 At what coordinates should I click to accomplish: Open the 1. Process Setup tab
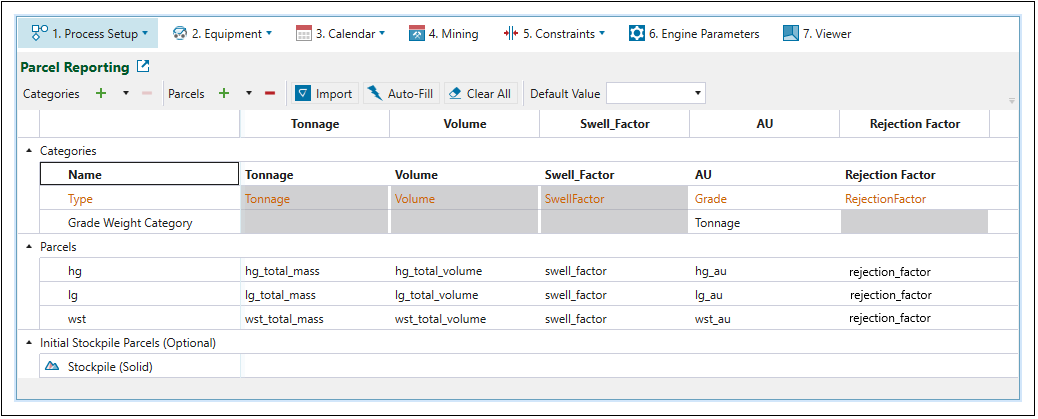point(89,34)
